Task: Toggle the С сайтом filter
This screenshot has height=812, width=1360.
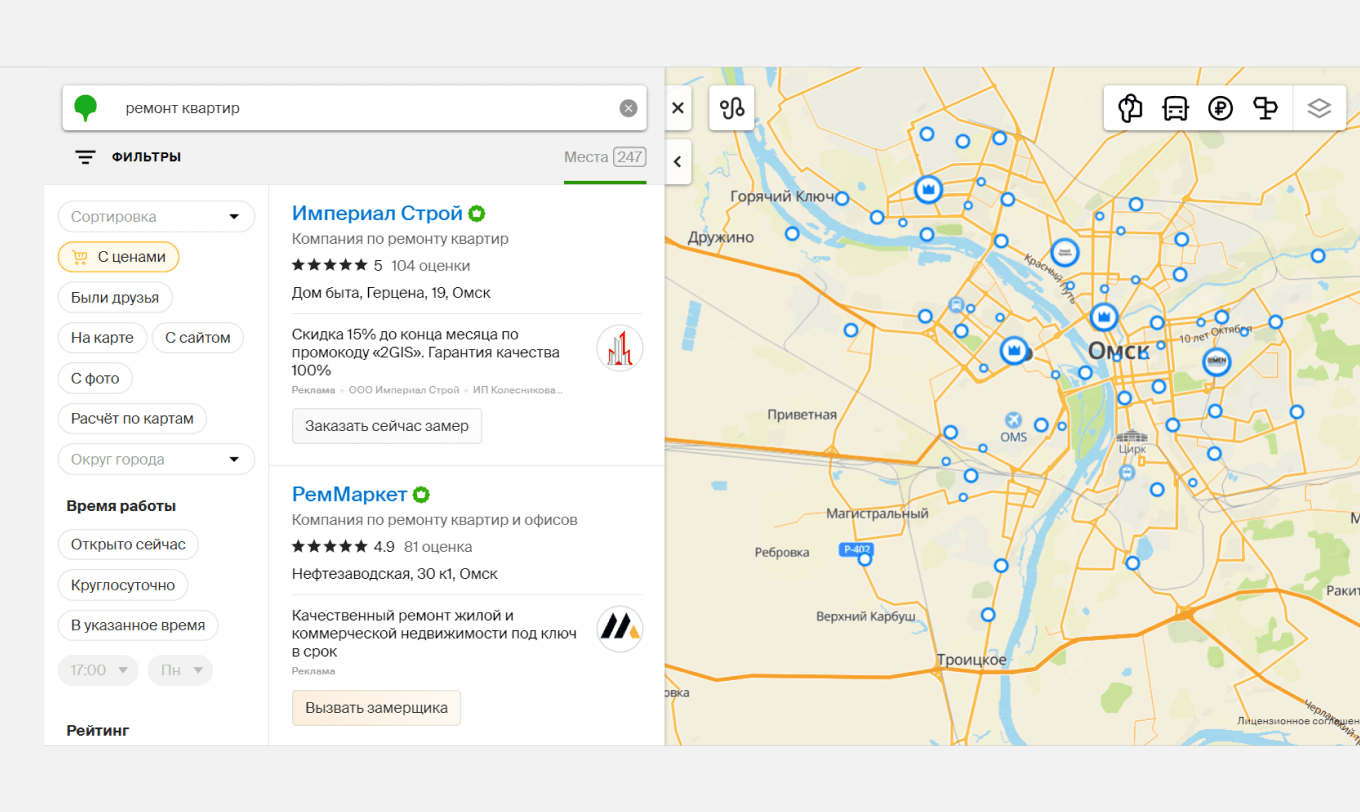Action: tap(198, 338)
